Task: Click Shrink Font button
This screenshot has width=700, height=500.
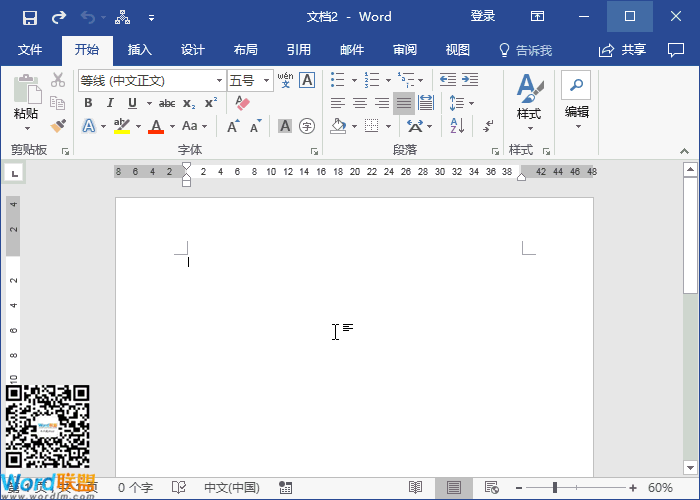Action: coord(255,126)
